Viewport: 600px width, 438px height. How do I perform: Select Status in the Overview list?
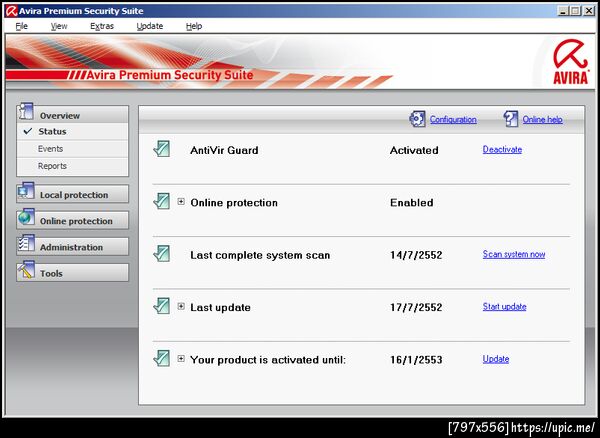tap(72, 132)
